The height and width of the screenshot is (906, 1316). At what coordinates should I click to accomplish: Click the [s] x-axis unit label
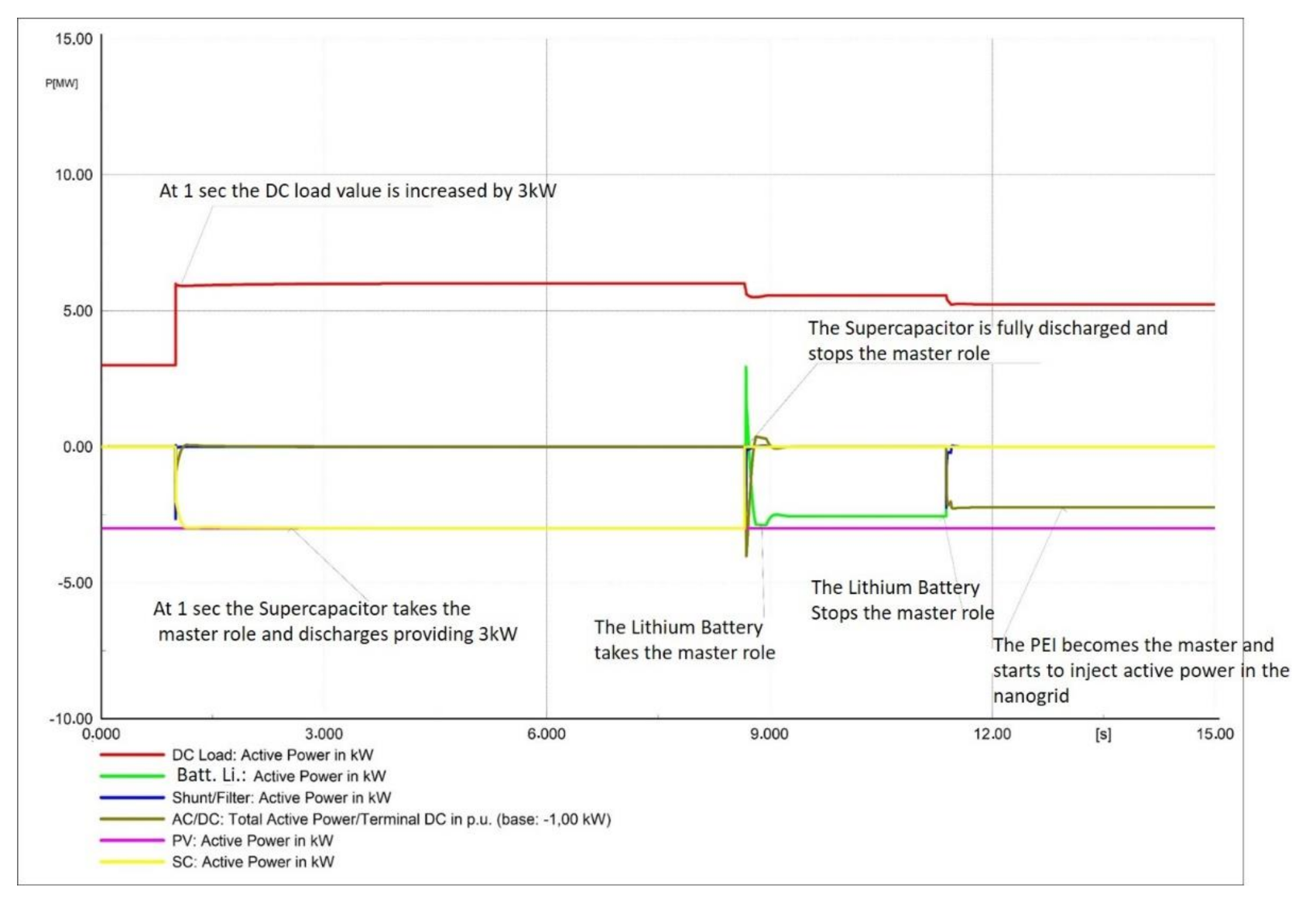click(1103, 734)
